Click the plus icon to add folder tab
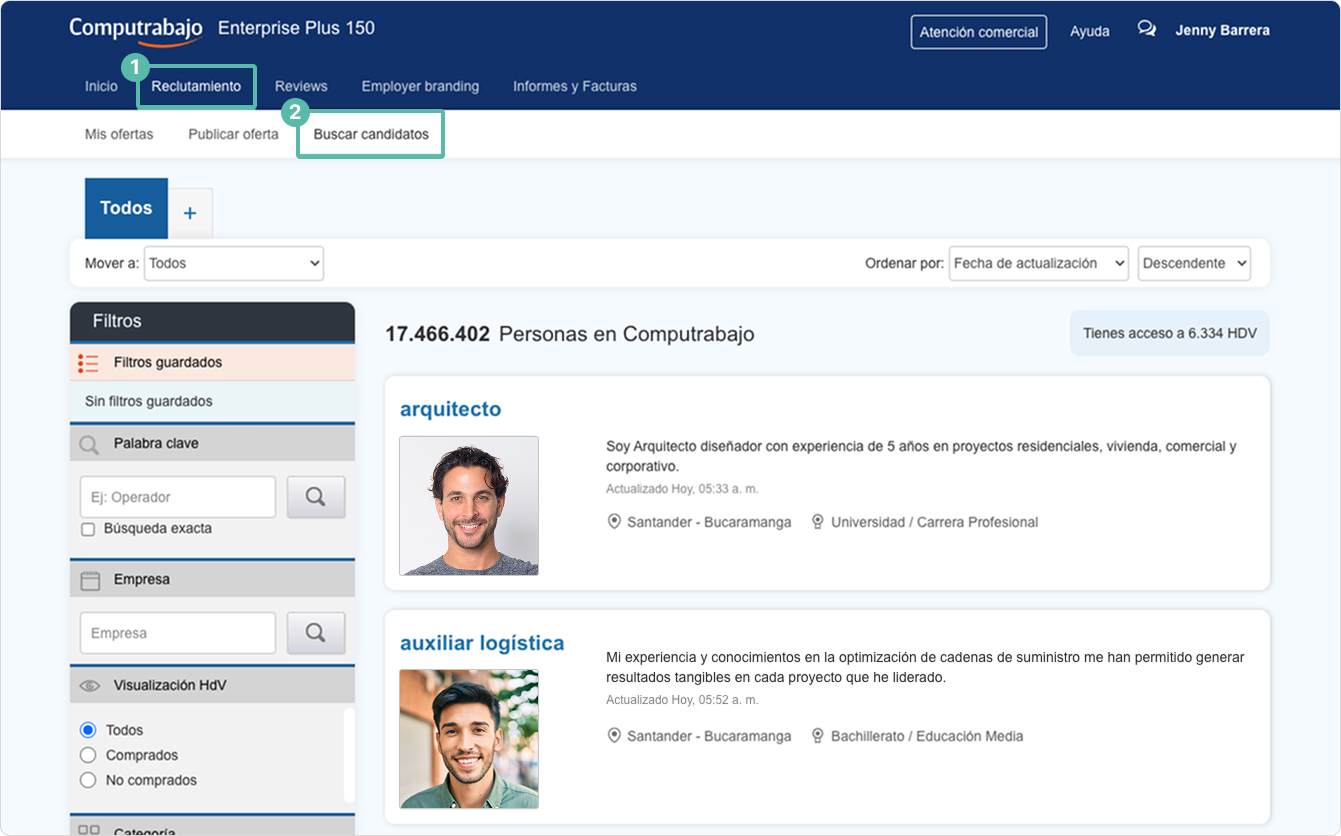This screenshot has width=1341, height=836. click(190, 213)
